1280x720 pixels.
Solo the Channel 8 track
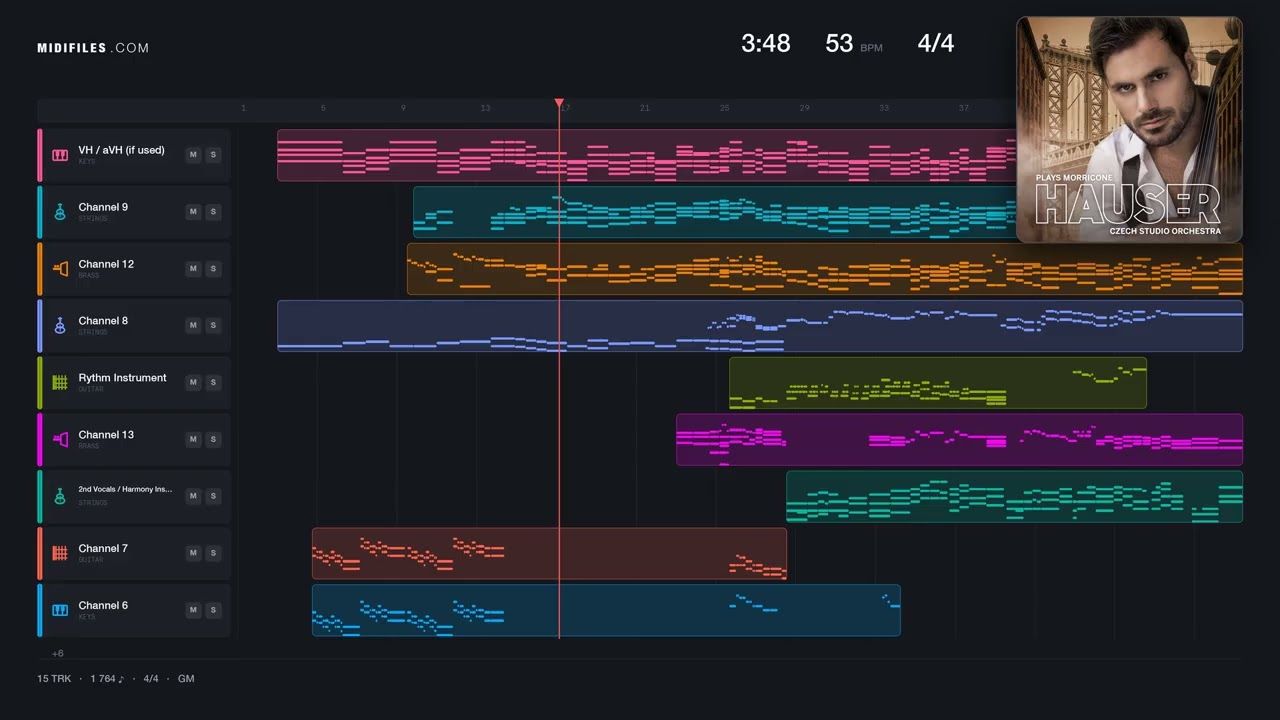click(213, 326)
